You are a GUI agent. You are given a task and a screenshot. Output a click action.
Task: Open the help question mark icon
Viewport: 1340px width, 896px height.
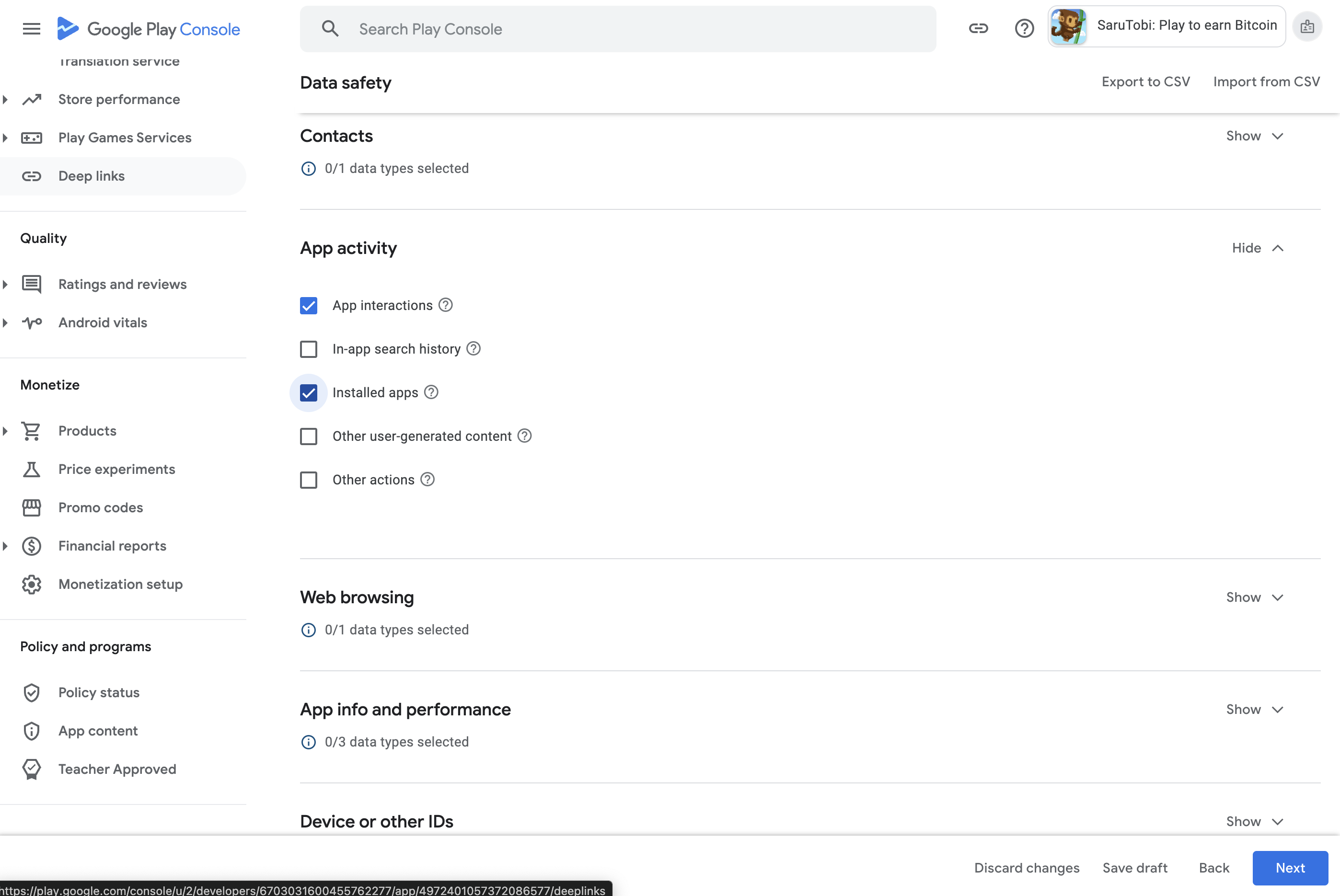[1024, 28]
